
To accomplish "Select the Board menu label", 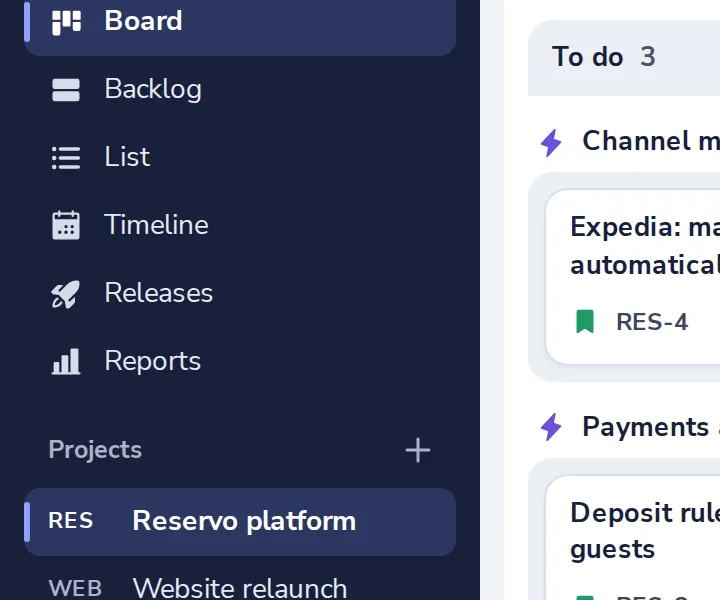I will pyautogui.click(x=143, y=21).
